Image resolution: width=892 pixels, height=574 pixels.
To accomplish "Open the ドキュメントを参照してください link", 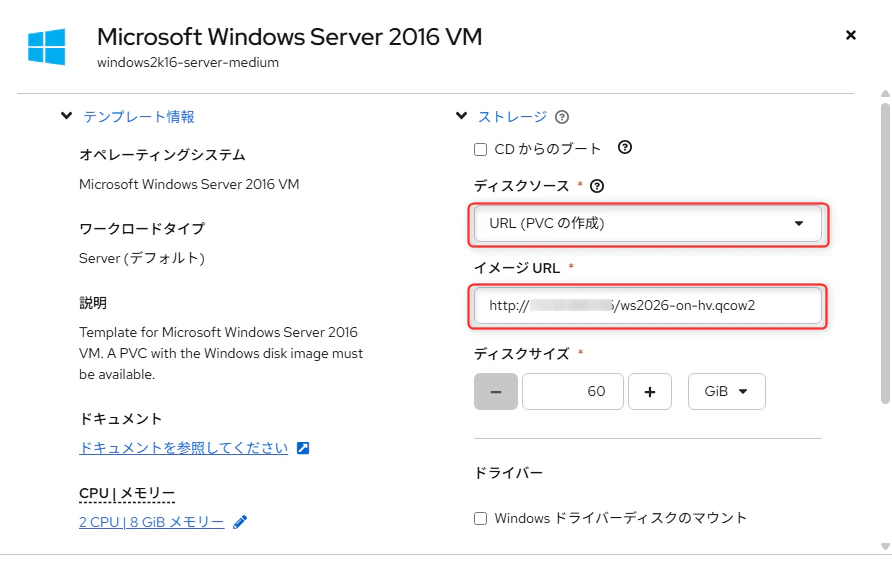I will coord(184,448).
